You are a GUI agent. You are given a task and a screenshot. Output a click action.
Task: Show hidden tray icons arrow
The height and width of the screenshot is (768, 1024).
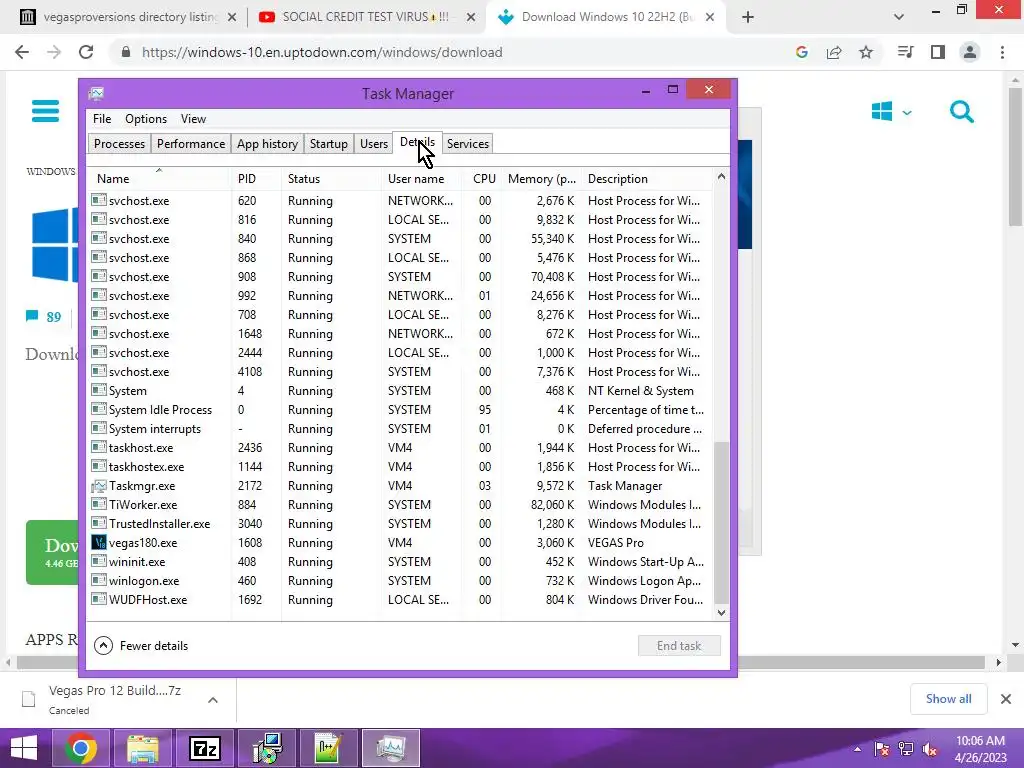pos(857,749)
